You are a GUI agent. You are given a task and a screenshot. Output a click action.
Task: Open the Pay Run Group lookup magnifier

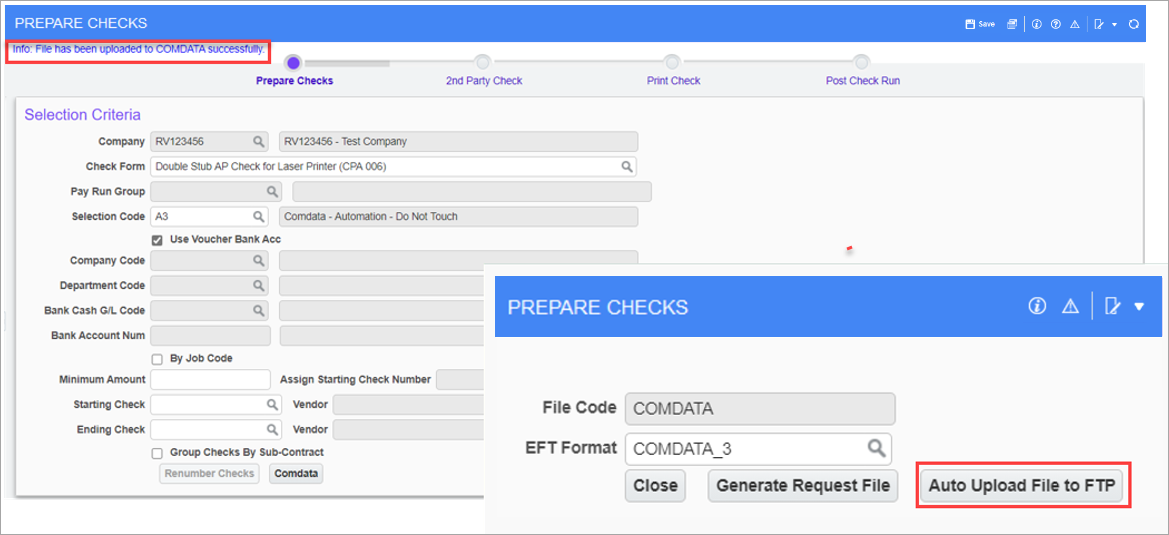(x=273, y=191)
